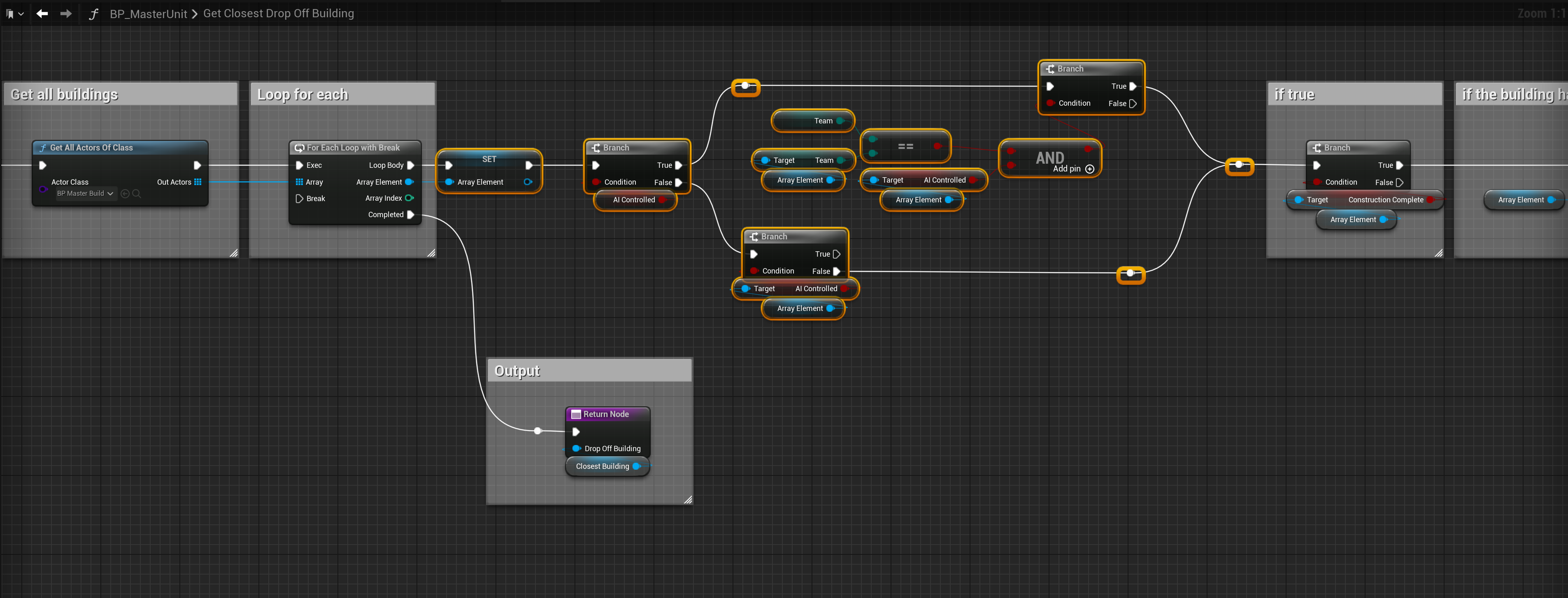Click the back navigation arrow
The image size is (1568, 598).
[42, 14]
